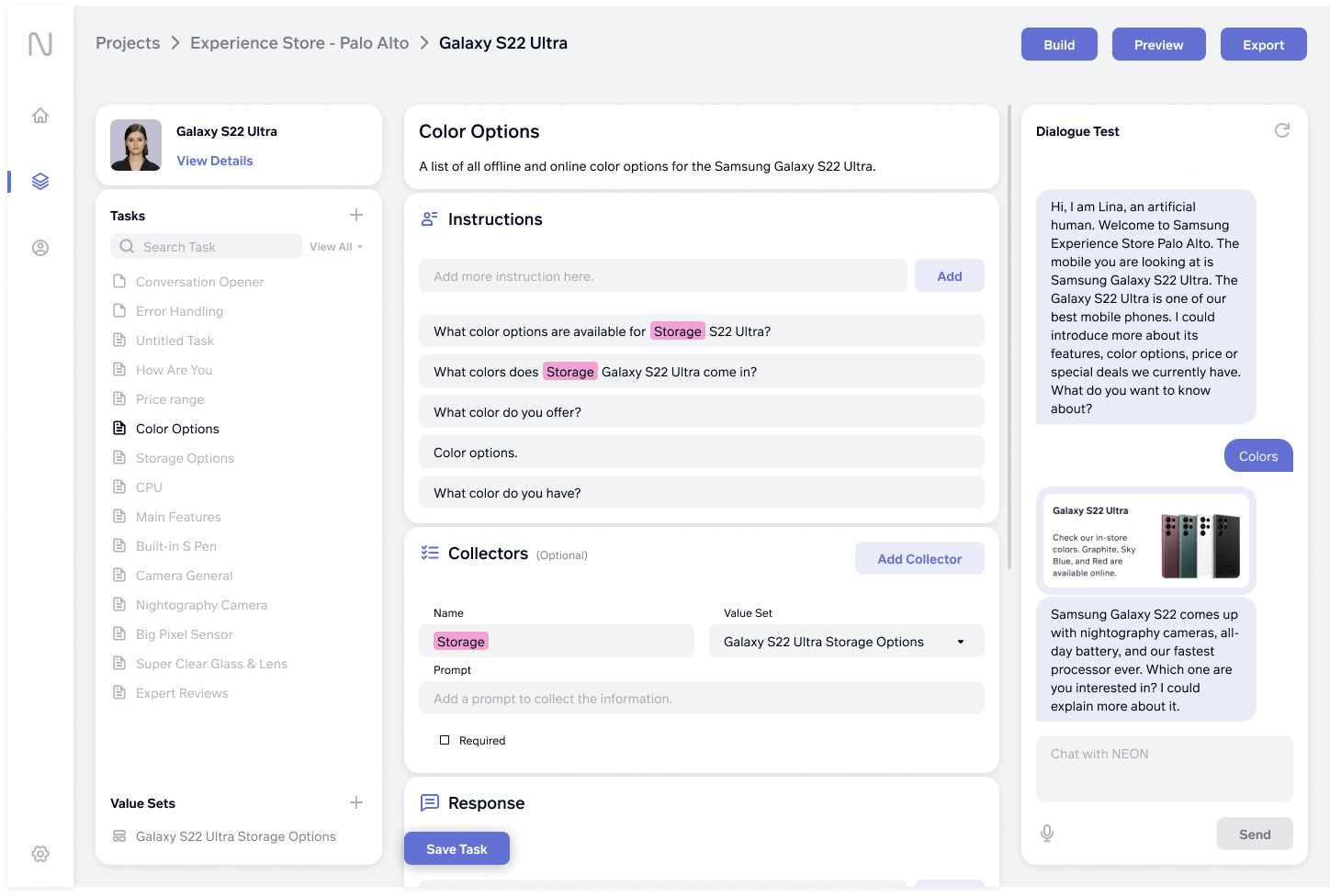This screenshot has height=896, width=1330.
Task: Add a new task with the plus icon
Action: pos(356,215)
